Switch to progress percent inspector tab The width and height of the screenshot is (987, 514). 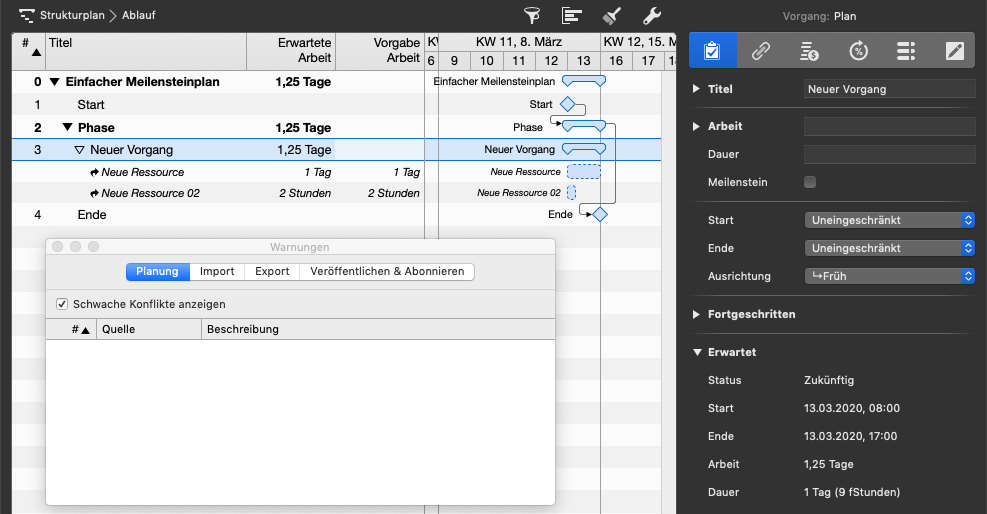pos(858,50)
